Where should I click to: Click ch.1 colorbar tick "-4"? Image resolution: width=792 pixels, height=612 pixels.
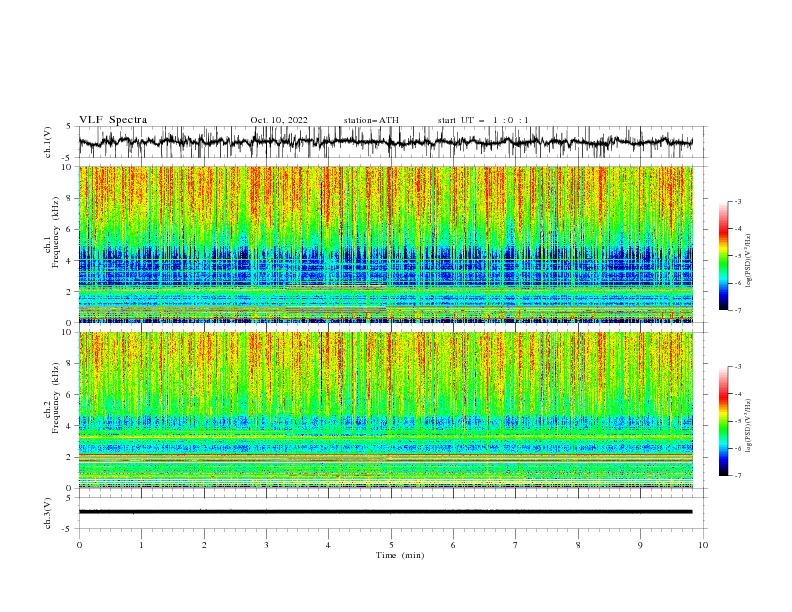point(738,229)
